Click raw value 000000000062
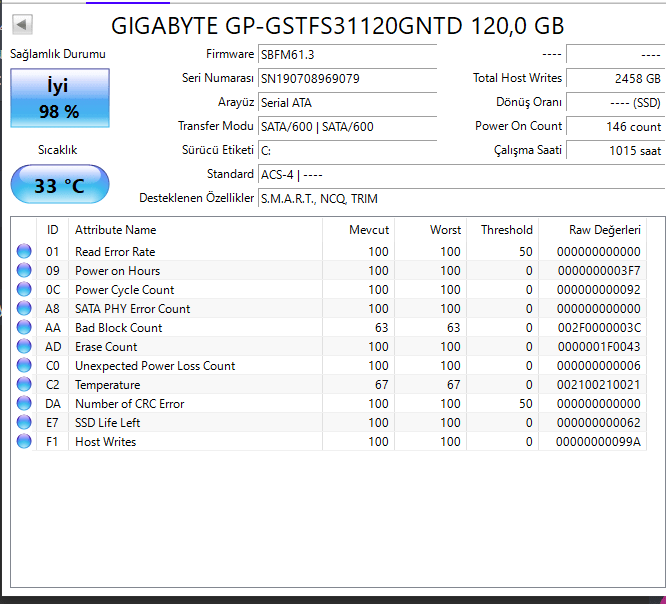Viewport: 666px width, 604px height. click(x=599, y=423)
